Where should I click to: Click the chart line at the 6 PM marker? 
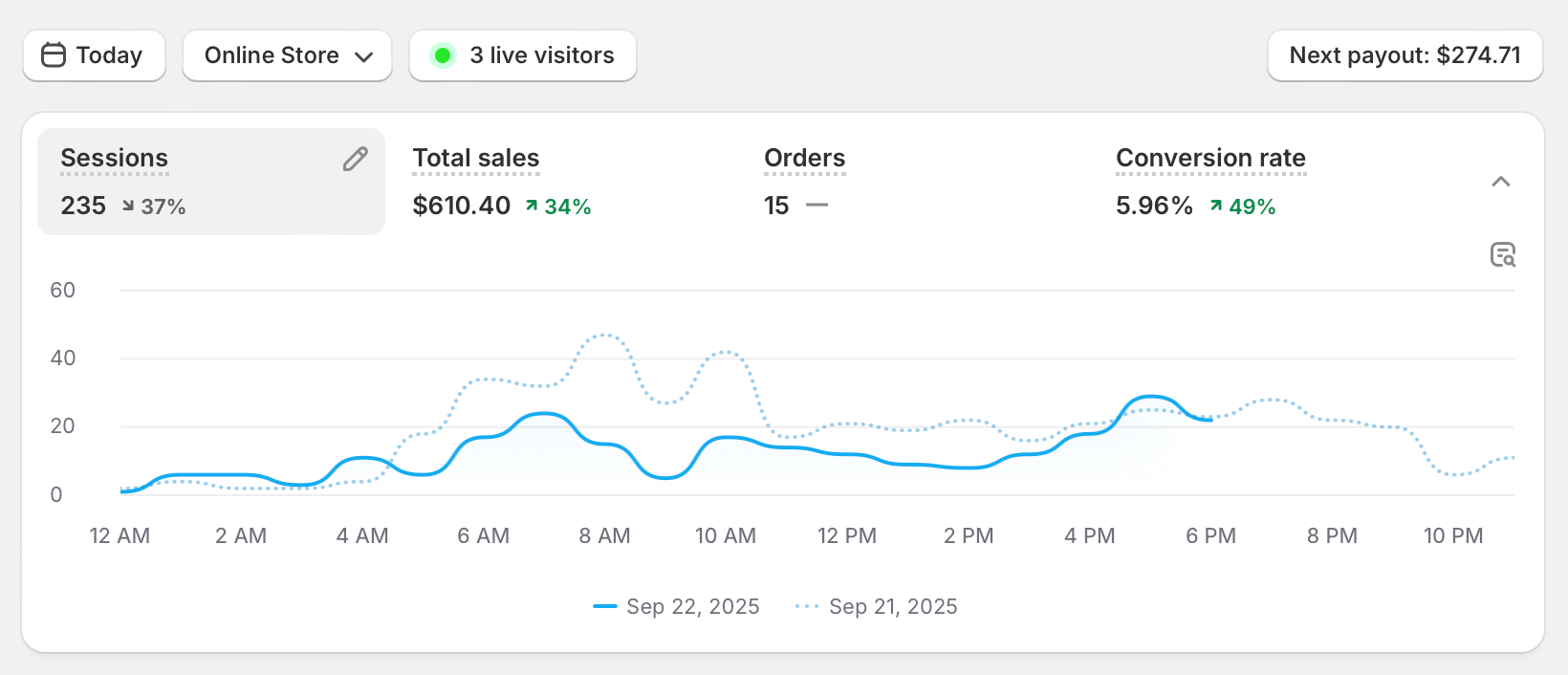coord(1210,419)
